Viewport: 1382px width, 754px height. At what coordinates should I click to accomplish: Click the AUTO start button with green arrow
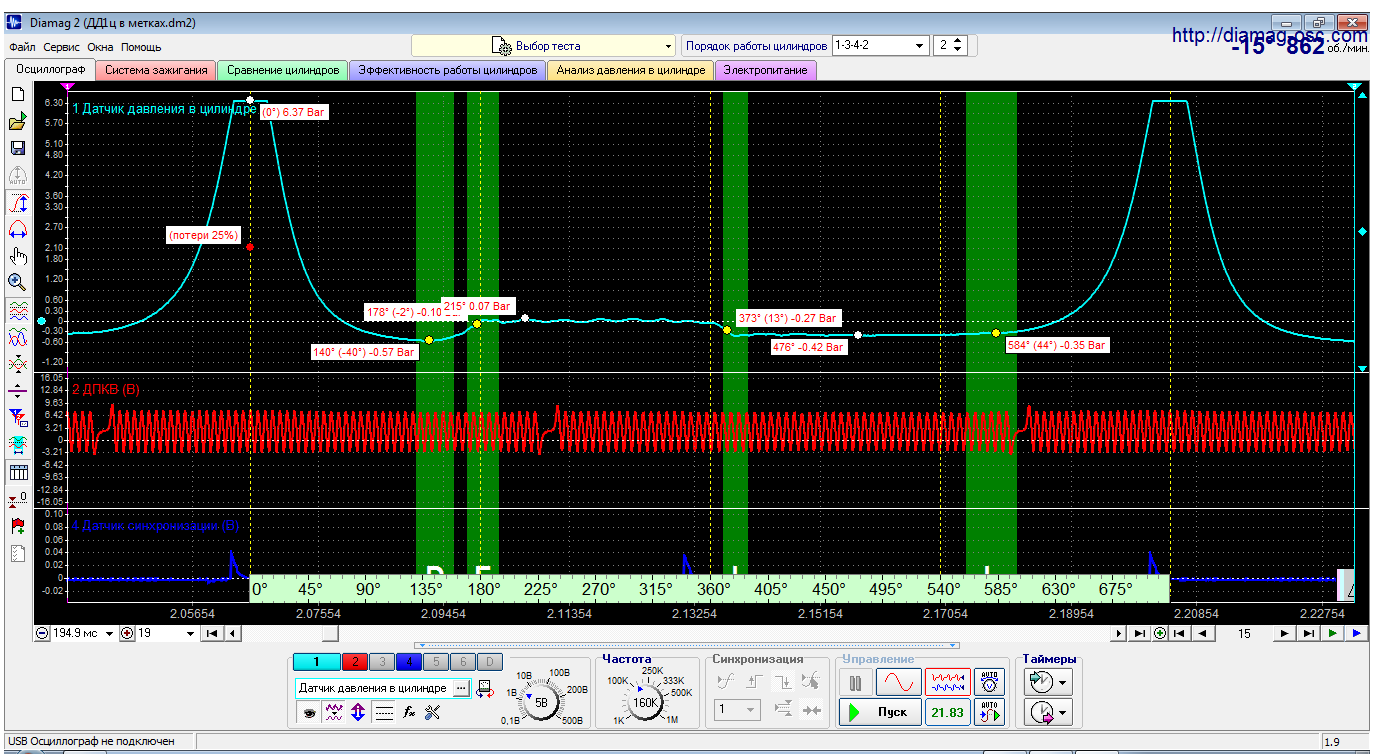(990, 712)
